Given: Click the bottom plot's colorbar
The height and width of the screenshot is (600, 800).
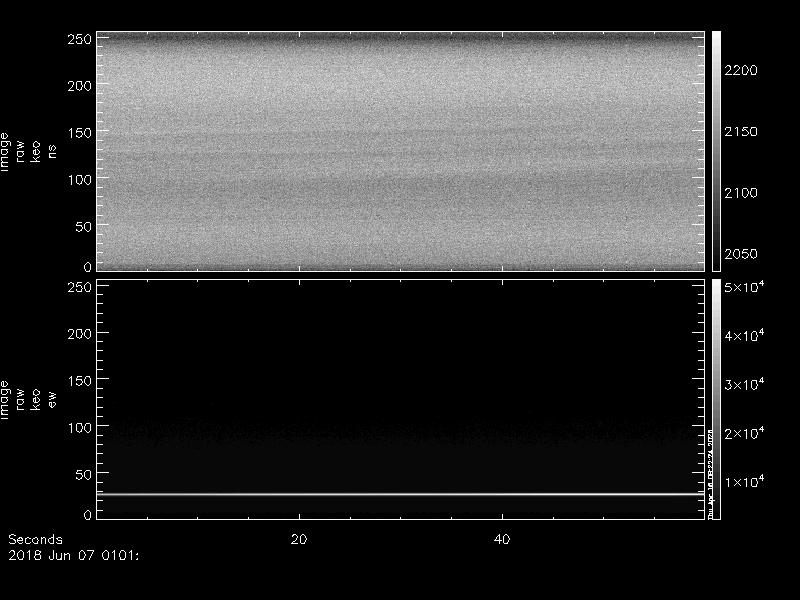Looking at the screenshot, I should pyautogui.click(x=716, y=398).
